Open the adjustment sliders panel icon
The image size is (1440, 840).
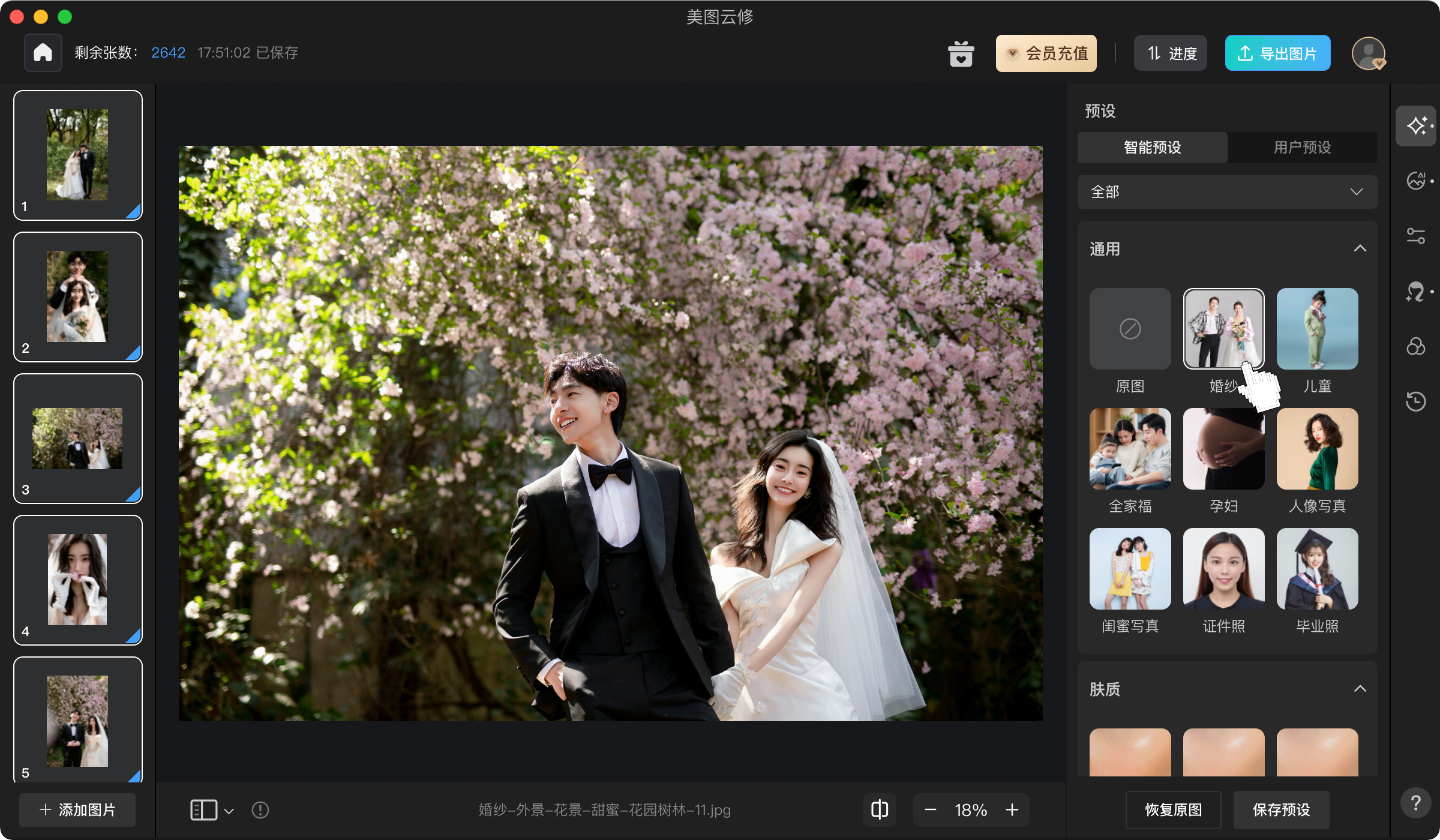[1416, 236]
